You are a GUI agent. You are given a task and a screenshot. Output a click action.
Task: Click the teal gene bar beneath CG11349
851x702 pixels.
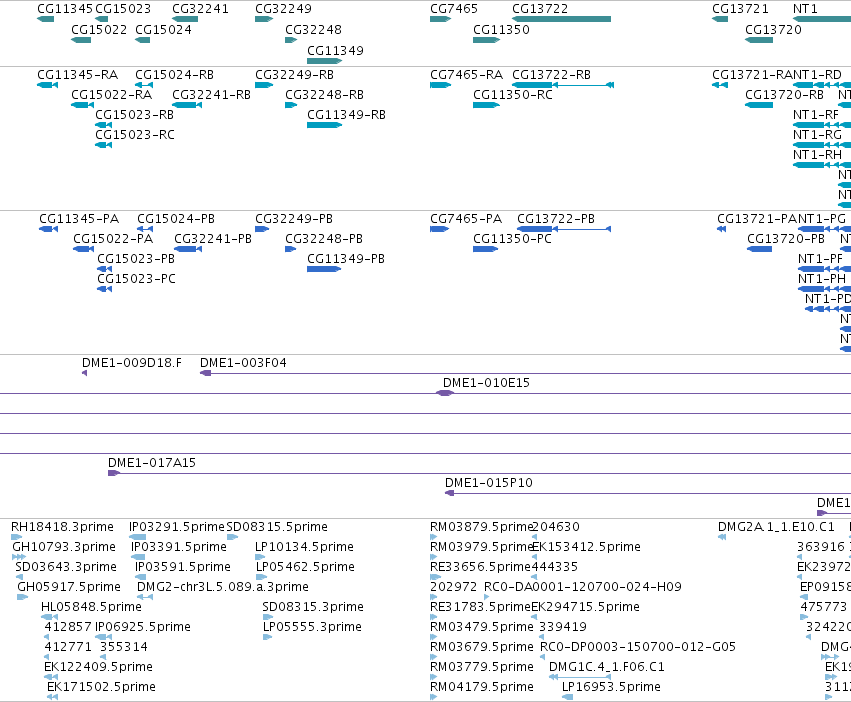[x=325, y=61]
